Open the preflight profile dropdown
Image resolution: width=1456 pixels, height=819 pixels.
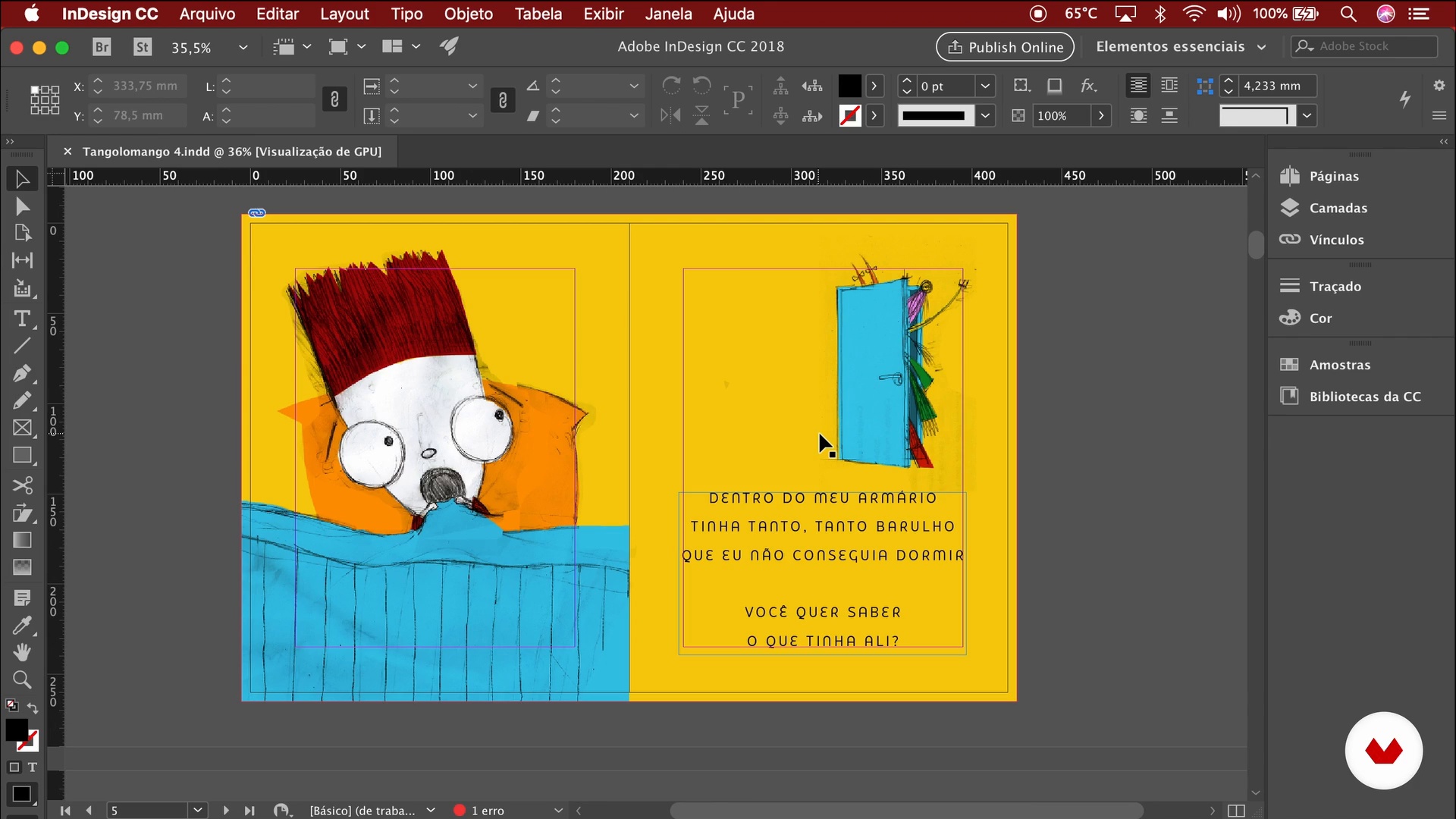[x=431, y=811]
